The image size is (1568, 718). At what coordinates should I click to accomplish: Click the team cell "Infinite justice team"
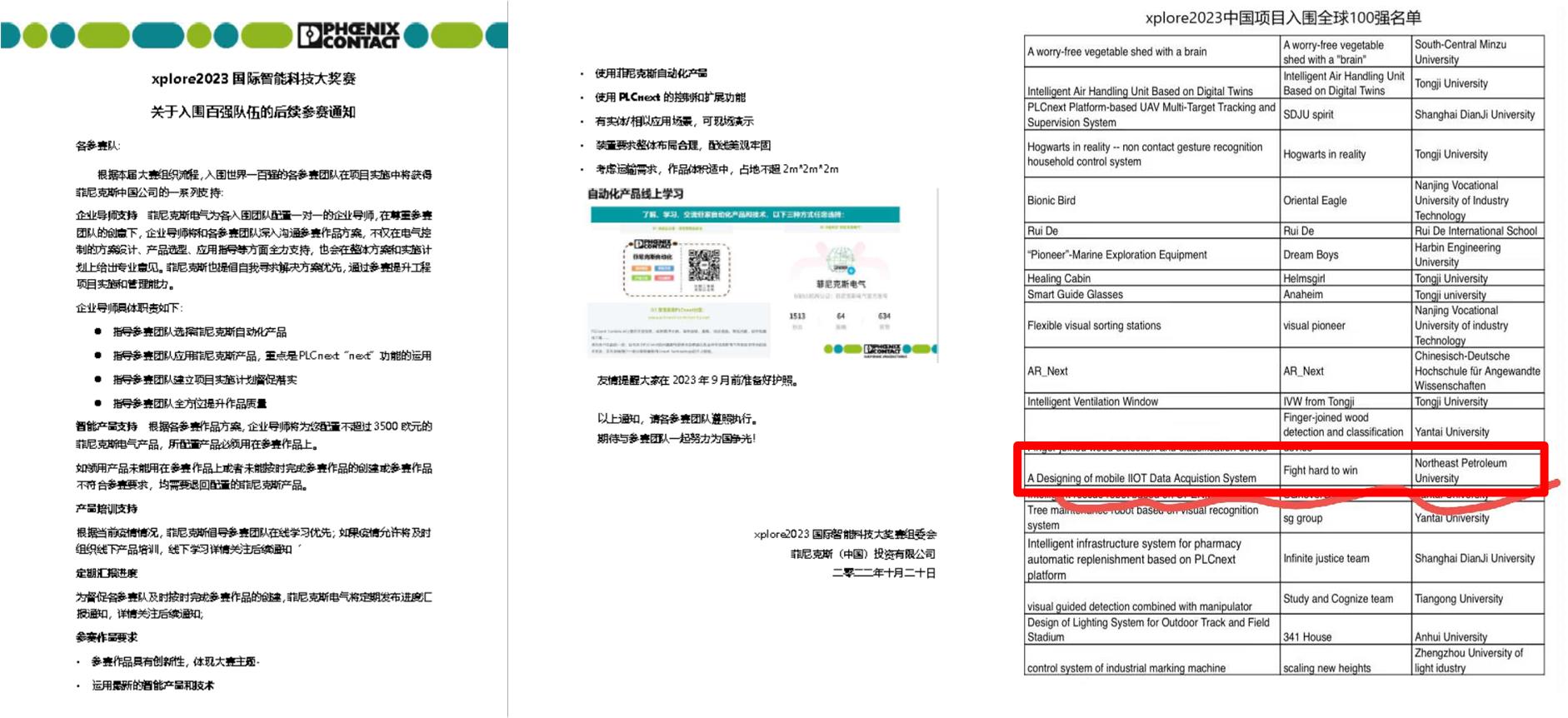(x=1346, y=559)
